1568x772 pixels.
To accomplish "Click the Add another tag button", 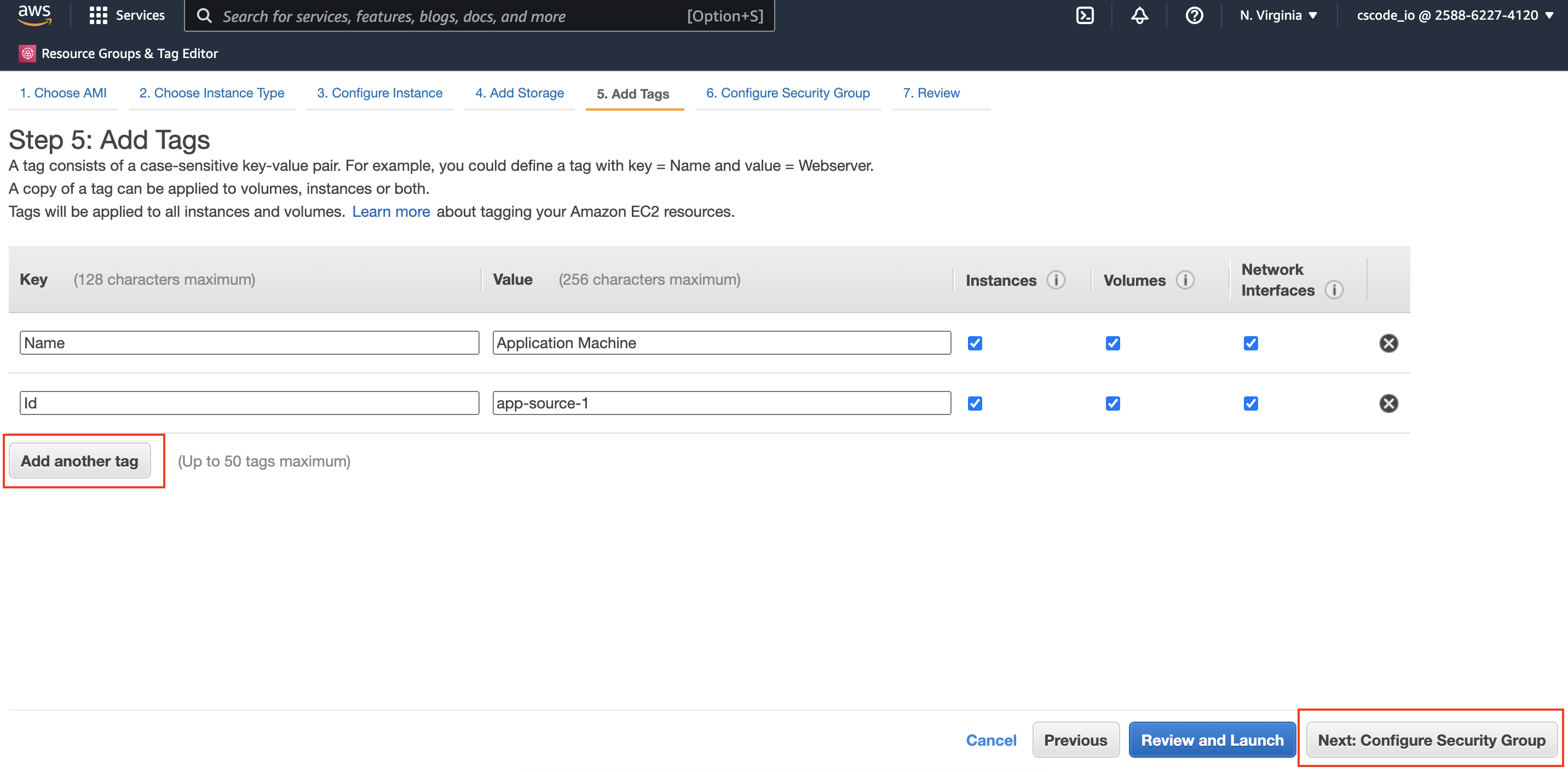I will pyautogui.click(x=79, y=461).
